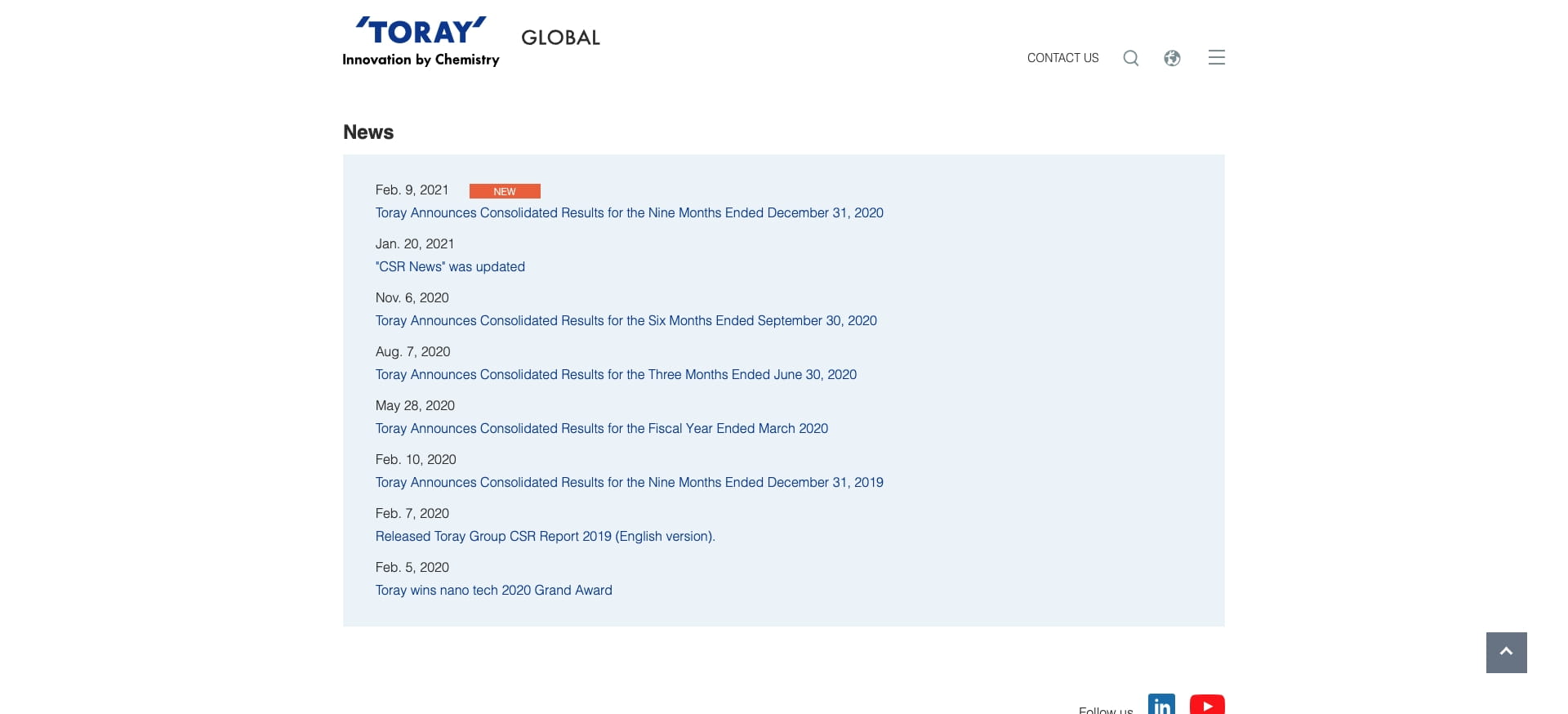
Task: Open Six Months Ended September 30, 2020 results
Action: point(626,320)
